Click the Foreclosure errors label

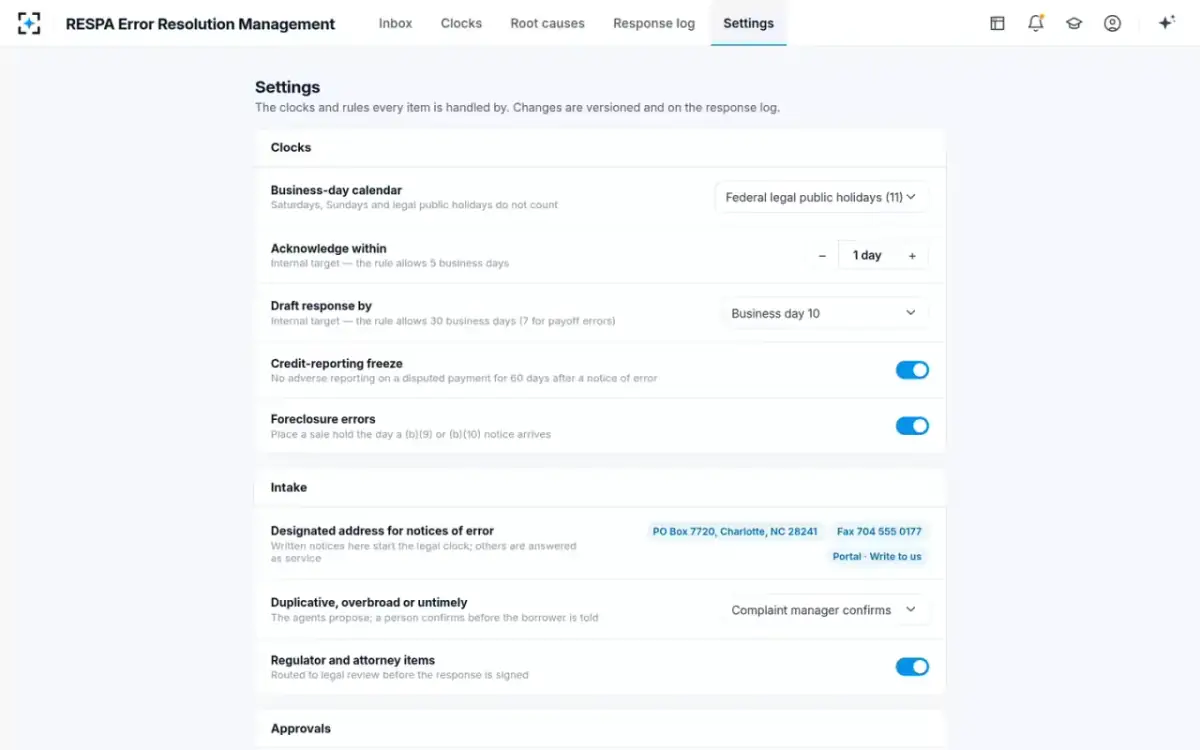[x=323, y=420]
